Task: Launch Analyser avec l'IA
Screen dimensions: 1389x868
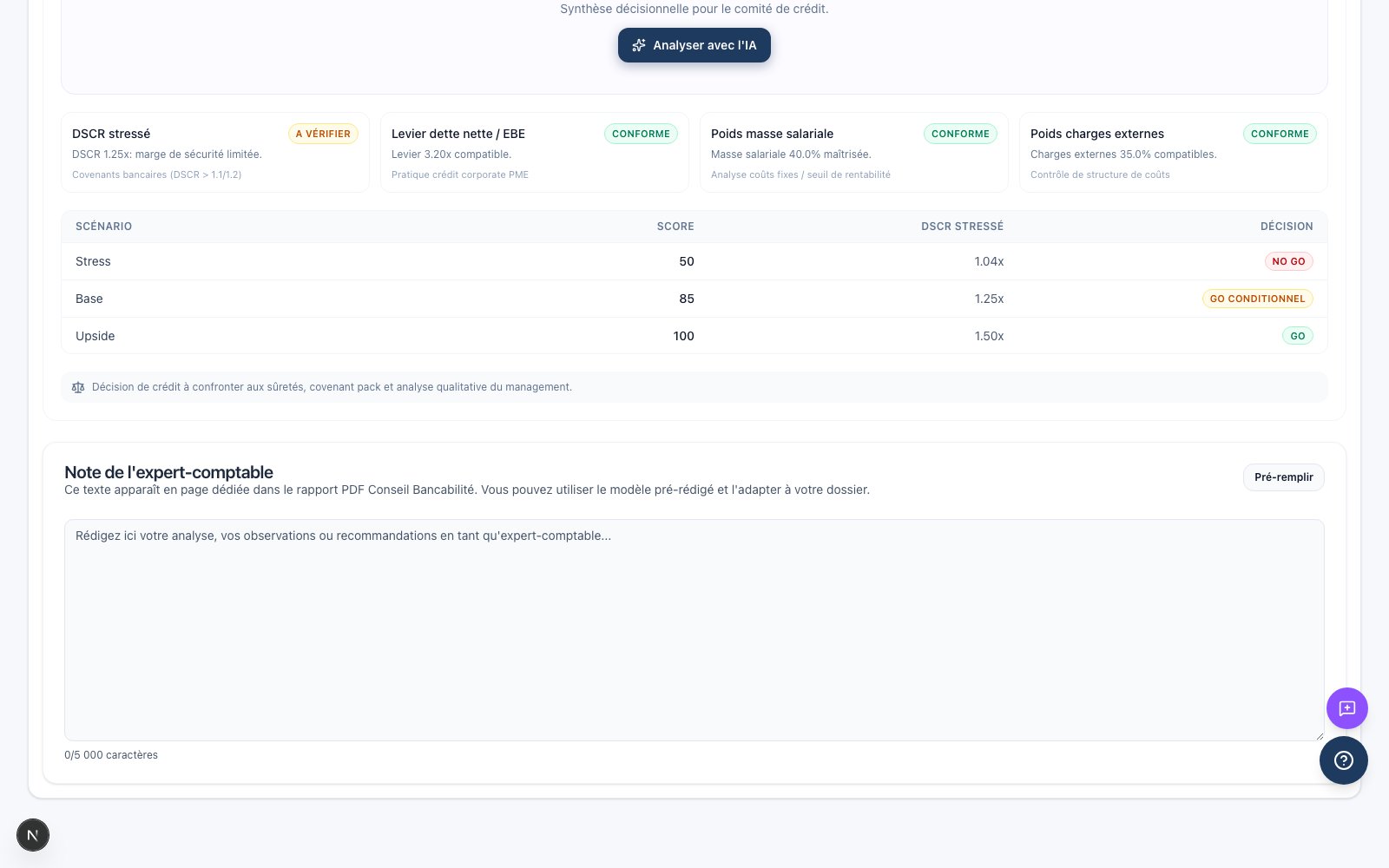Action: pyautogui.click(x=694, y=45)
